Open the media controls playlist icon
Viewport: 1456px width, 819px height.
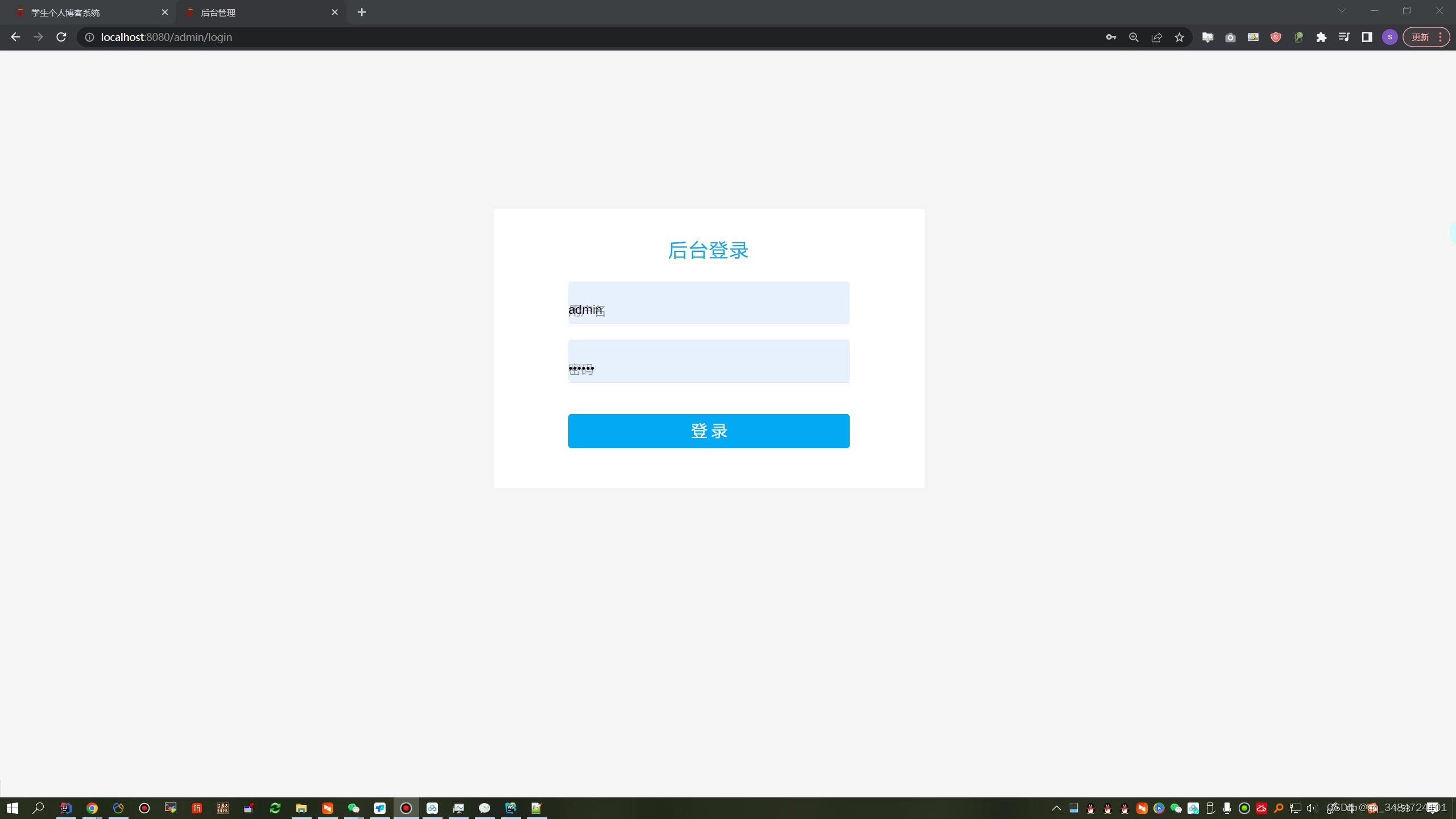click(1344, 38)
